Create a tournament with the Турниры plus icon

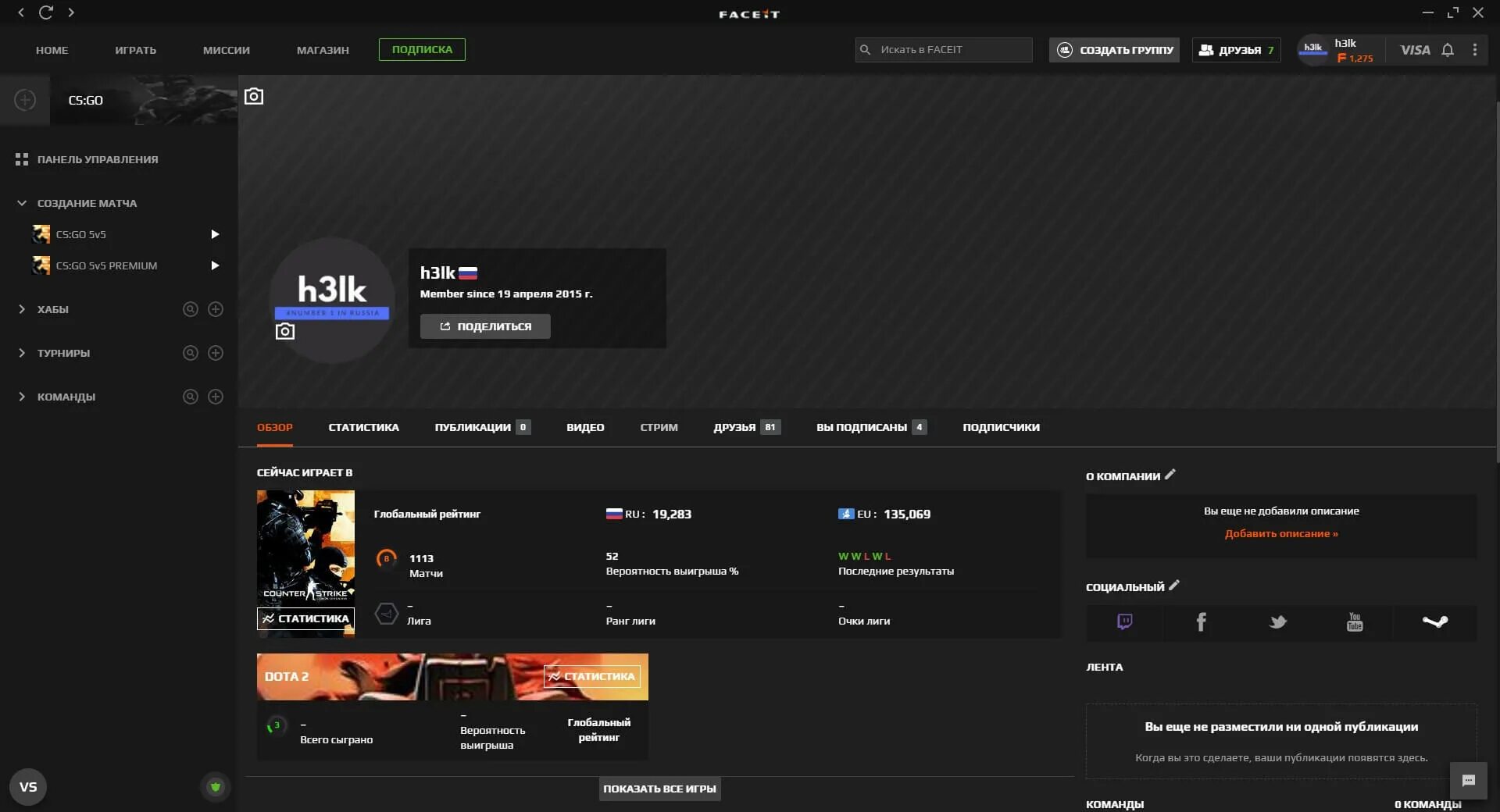click(x=216, y=353)
